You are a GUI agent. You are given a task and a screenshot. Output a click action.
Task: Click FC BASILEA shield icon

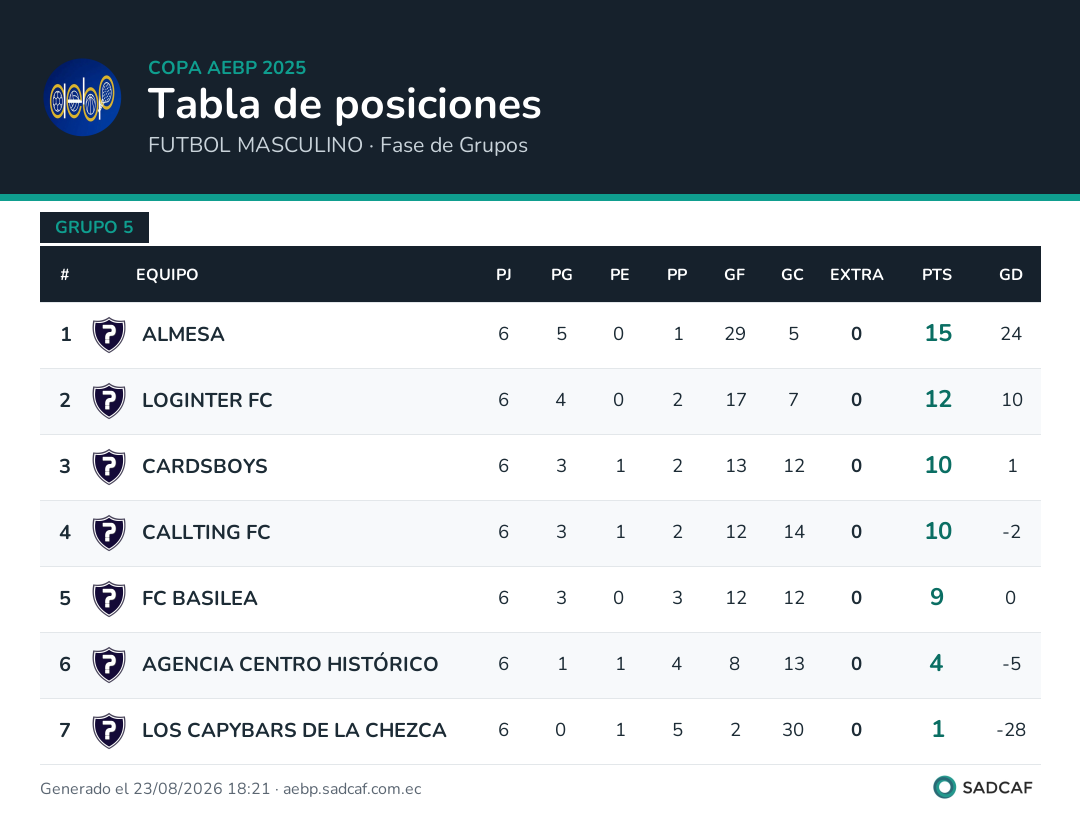click(109, 599)
